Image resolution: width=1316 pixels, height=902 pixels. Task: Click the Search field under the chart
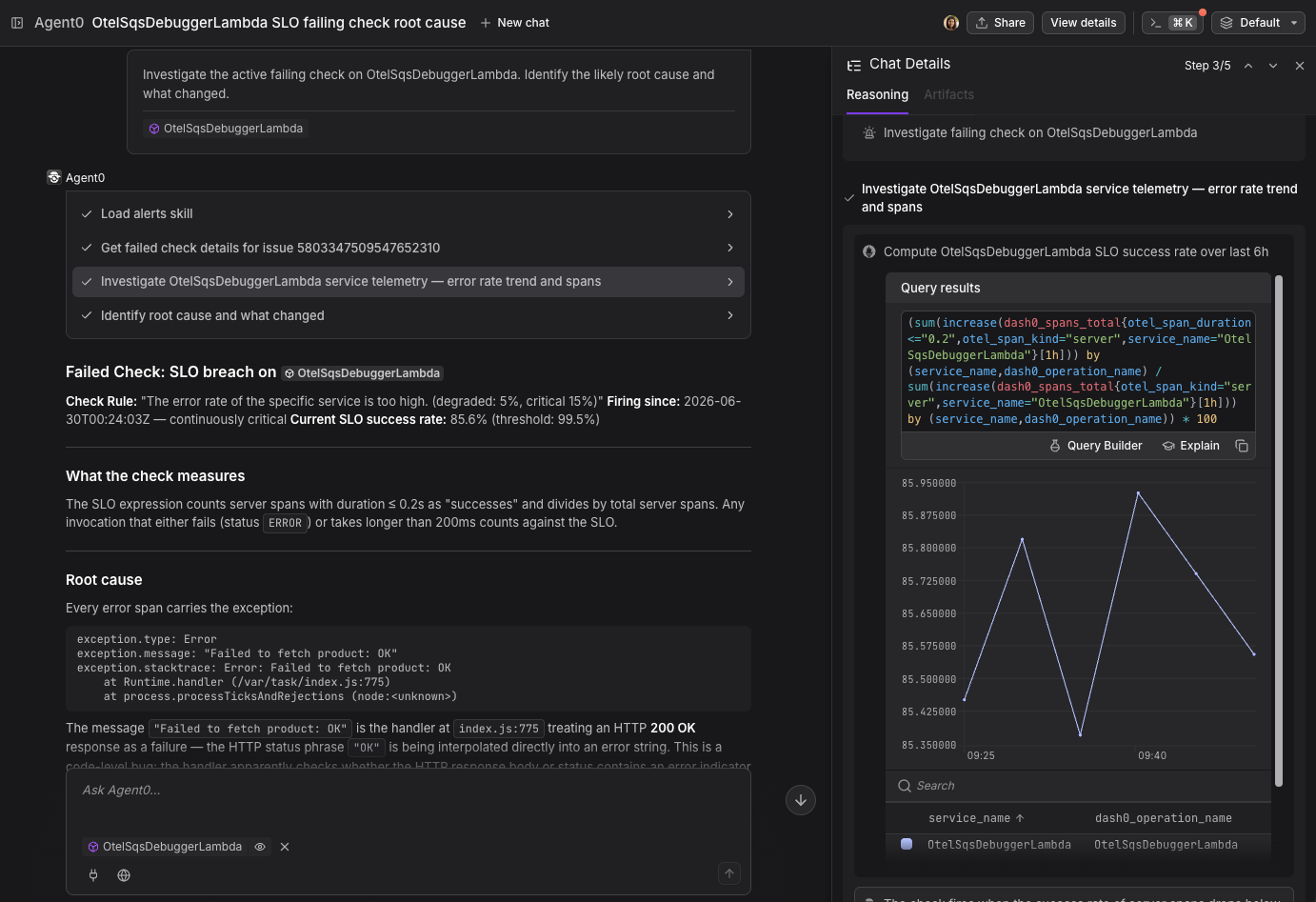[1078, 786]
